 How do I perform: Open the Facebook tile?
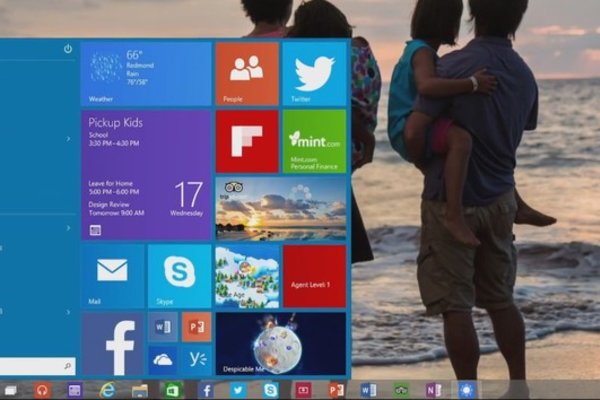(x=112, y=344)
